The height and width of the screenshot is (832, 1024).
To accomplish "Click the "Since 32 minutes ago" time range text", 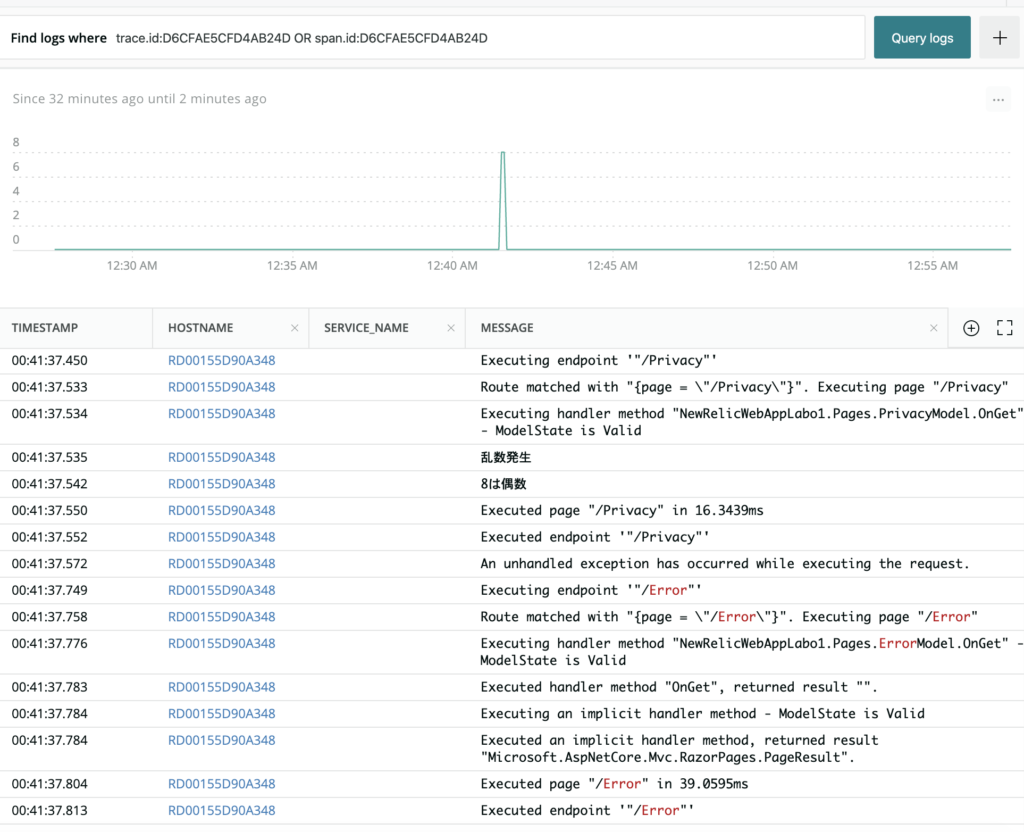I will (x=139, y=99).
